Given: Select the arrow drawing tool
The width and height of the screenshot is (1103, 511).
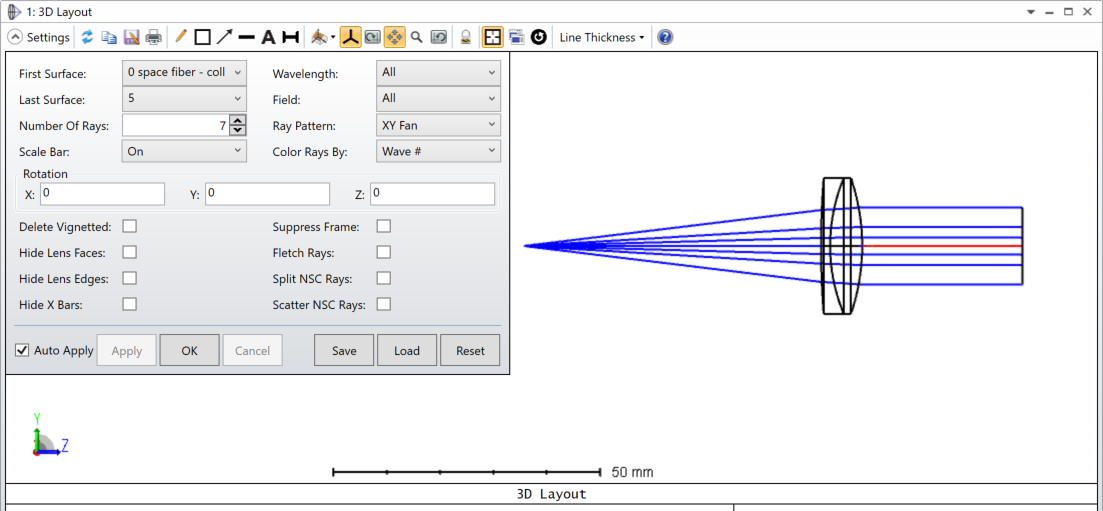Looking at the screenshot, I should (x=224, y=37).
